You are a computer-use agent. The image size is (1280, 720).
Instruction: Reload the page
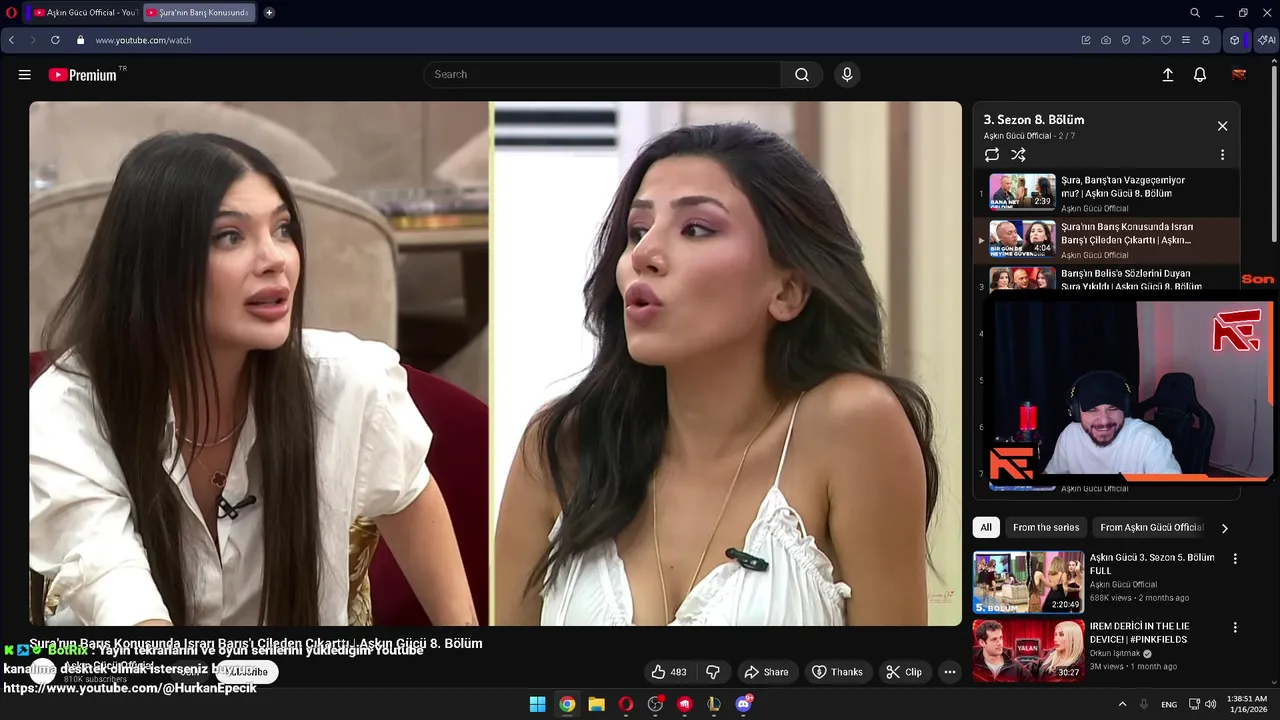55,40
